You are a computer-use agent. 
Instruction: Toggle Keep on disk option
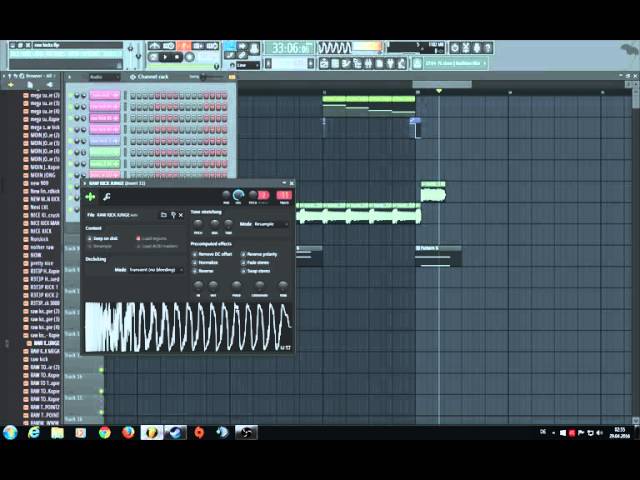(x=103, y=238)
